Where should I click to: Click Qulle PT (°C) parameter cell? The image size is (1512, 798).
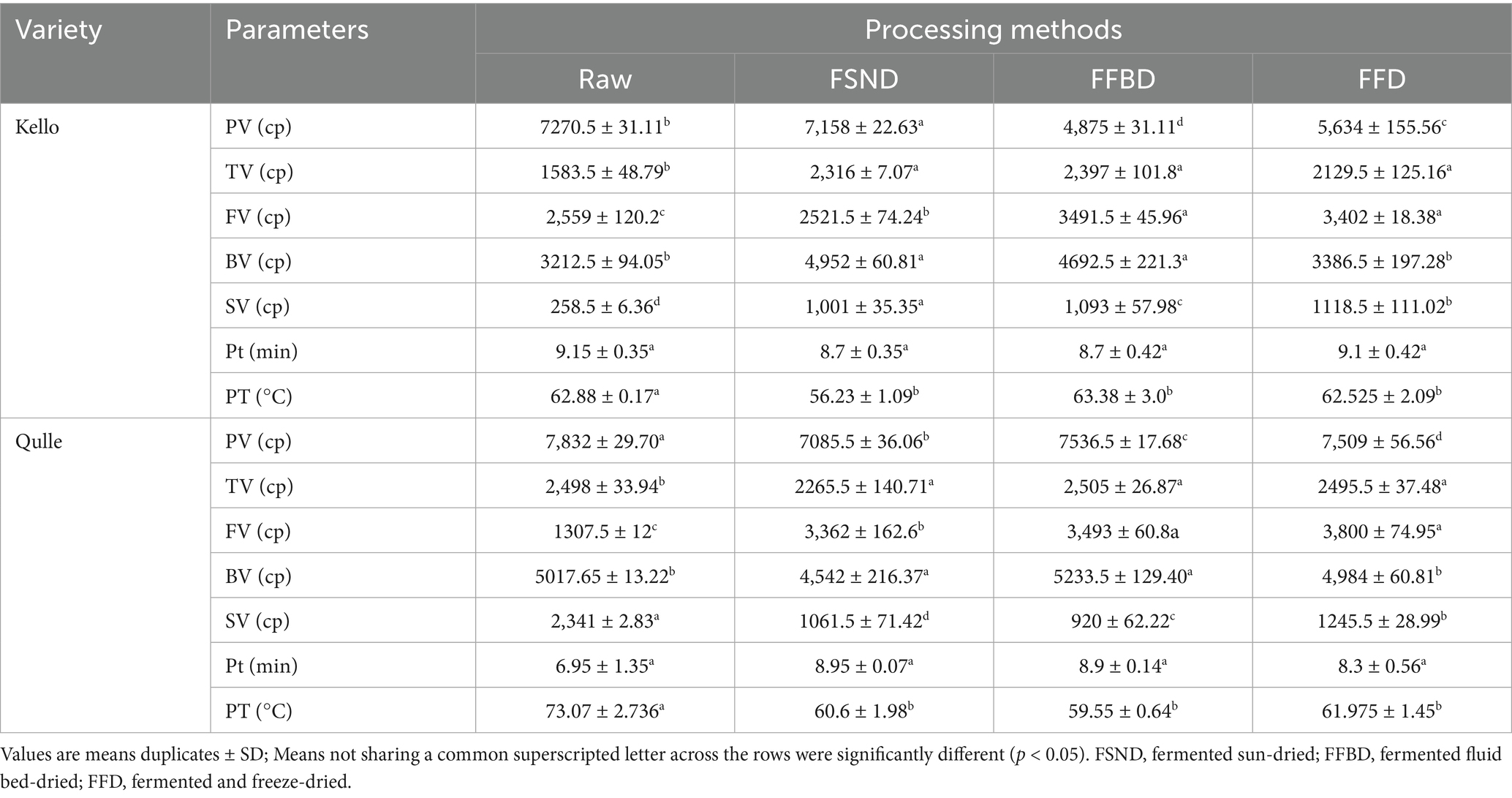(259, 711)
